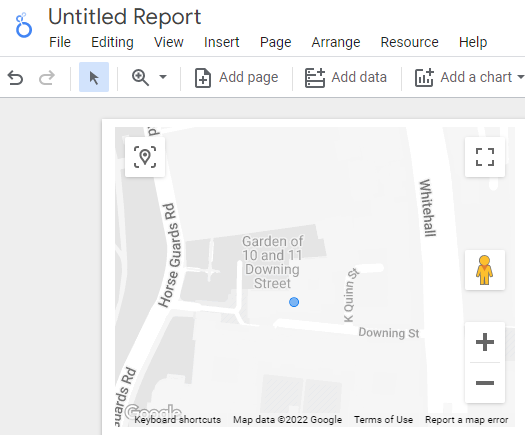Click the Add page icon
The height and width of the screenshot is (435, 525).
click(203, 78)
